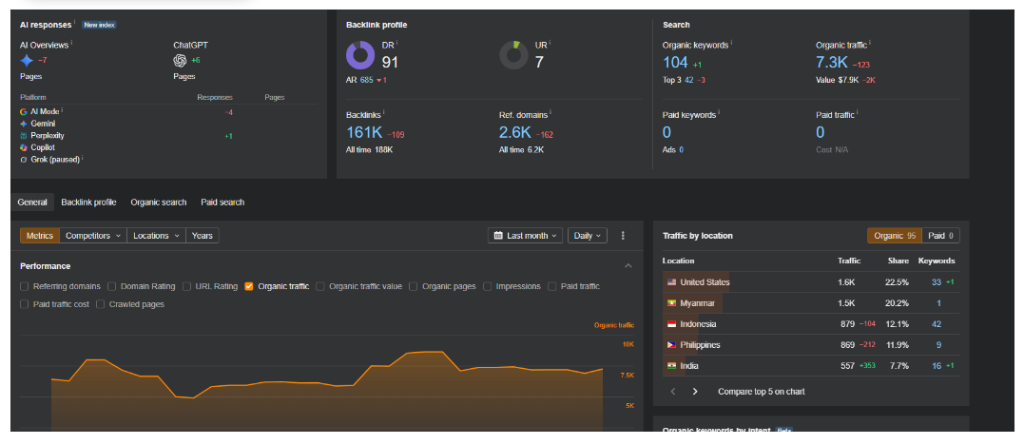The width and height of the screenshot is (1024, 439).
Task: Click the calendar icon in Last month
Action: (498, 236)
